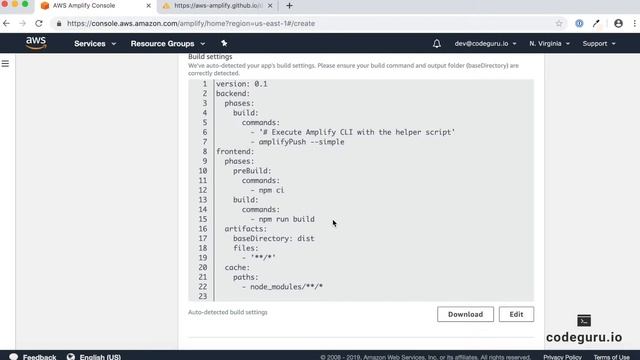
Task: Click the AWS logo home icon
Action: pyautogui.click(x=36, y=43)
